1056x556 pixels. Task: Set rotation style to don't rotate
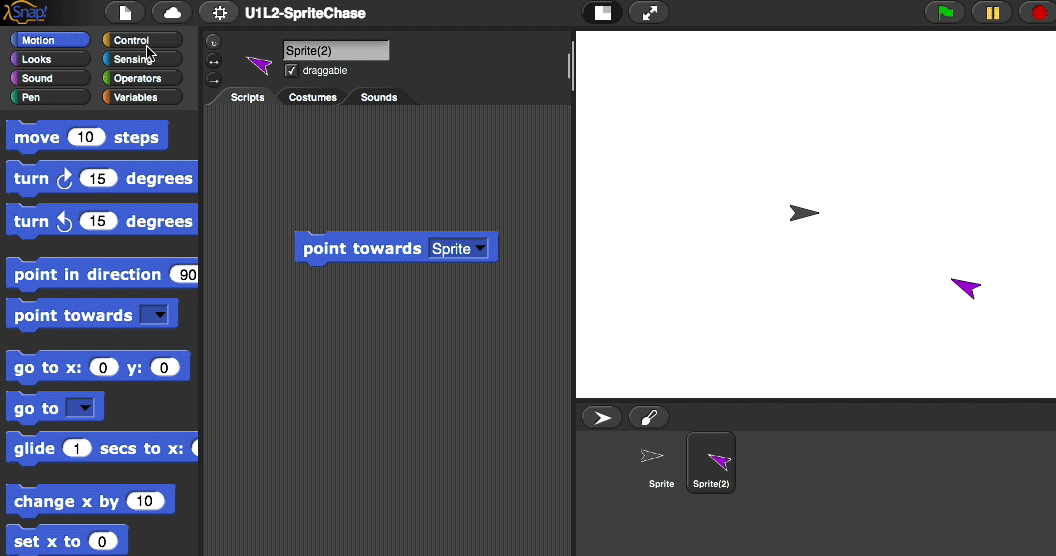[213, 80]
